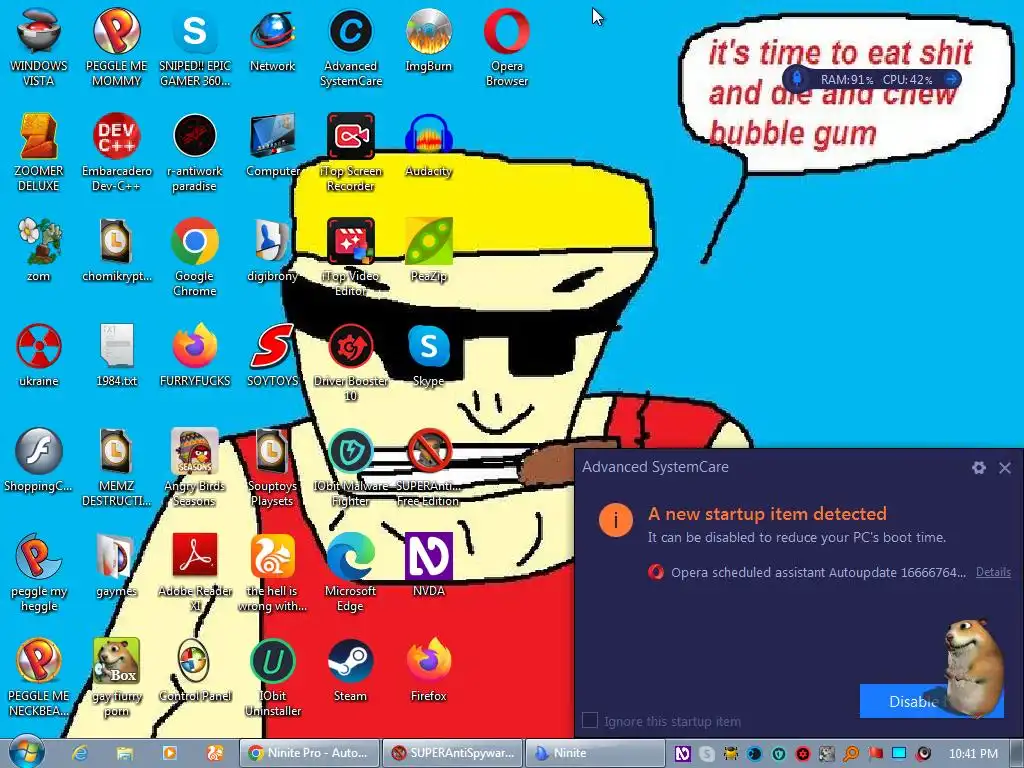Click the red flag Action Center tray icon
This screenshot has width=1024, height=768.
[x=875, y=753]
